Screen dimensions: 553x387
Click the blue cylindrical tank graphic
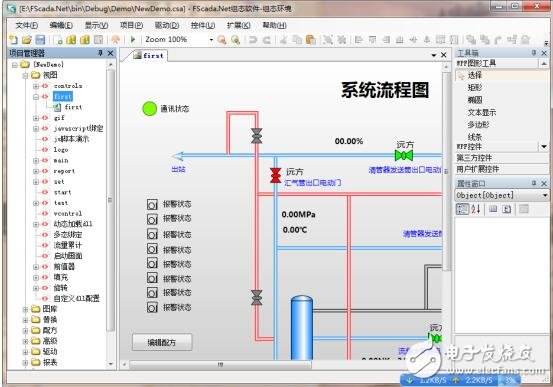coord(302,328)
